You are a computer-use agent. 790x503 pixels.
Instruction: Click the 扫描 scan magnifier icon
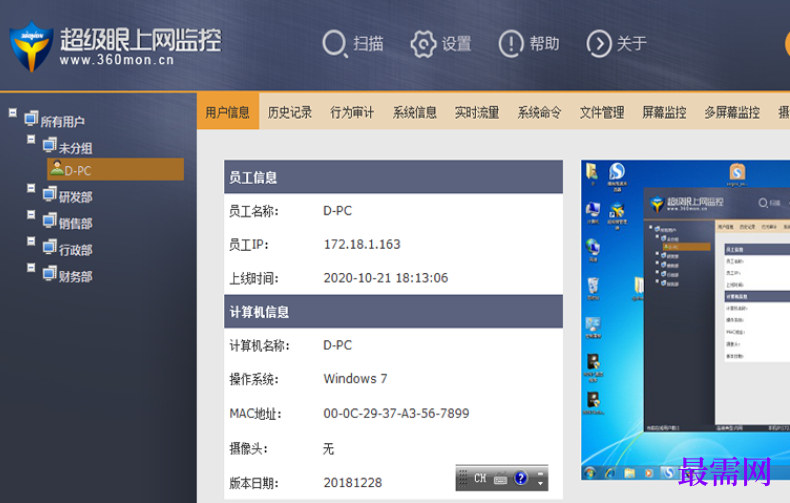click(x=335, y=44)
